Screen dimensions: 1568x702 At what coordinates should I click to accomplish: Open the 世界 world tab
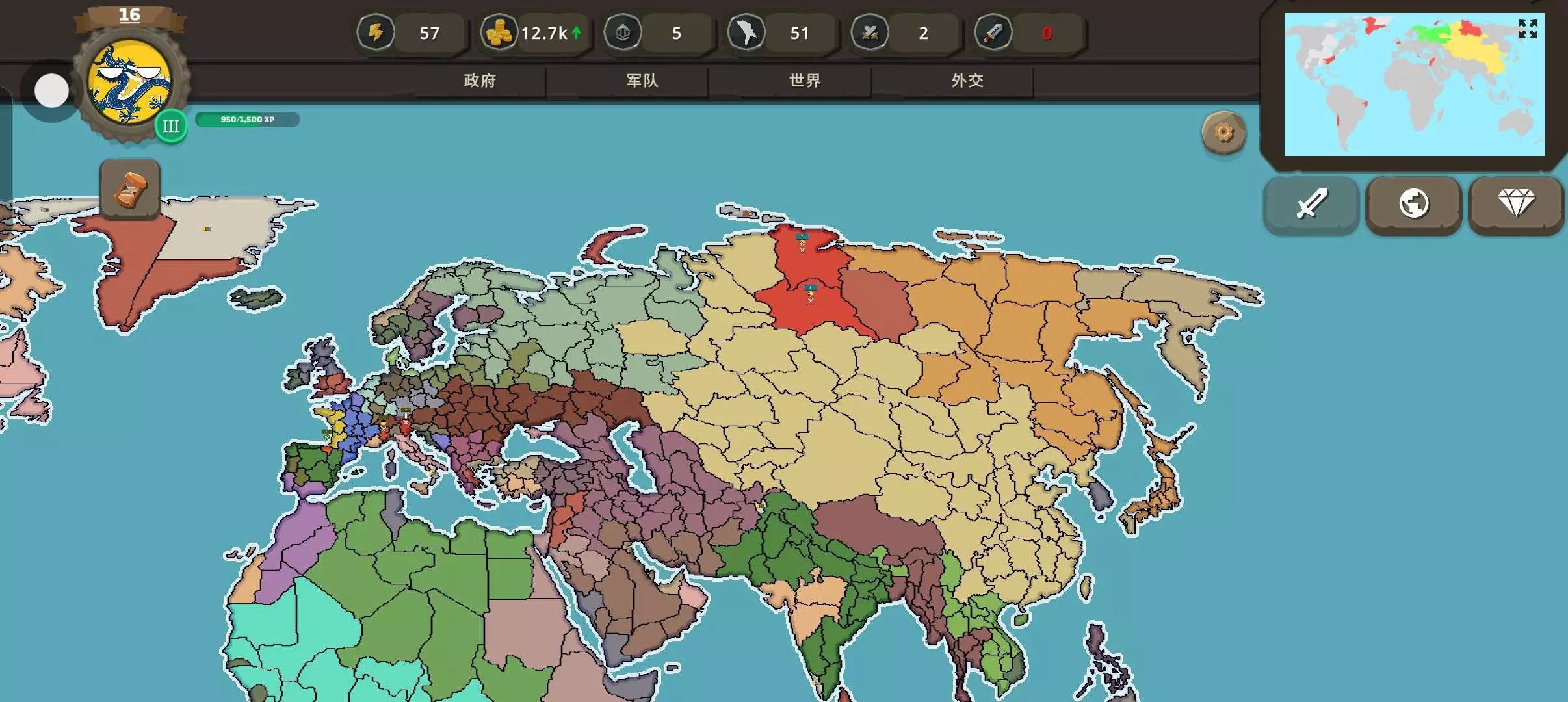805,81
